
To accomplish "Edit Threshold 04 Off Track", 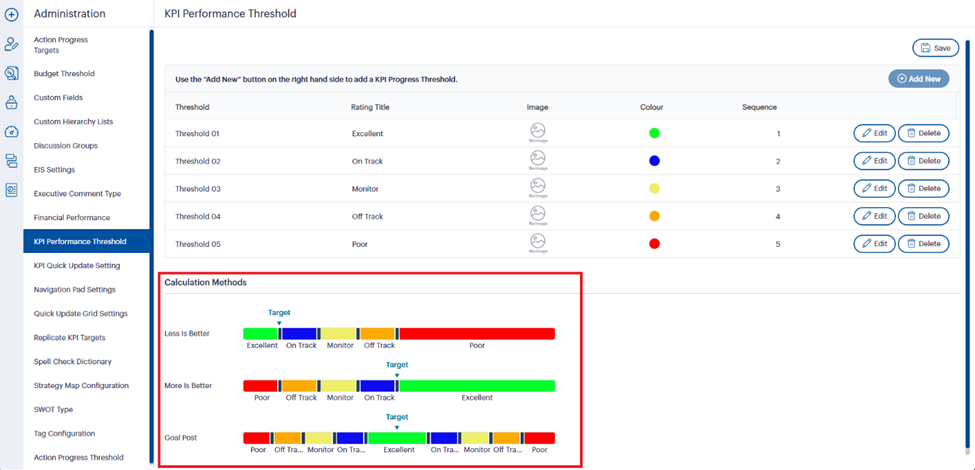I will point(874,216).
